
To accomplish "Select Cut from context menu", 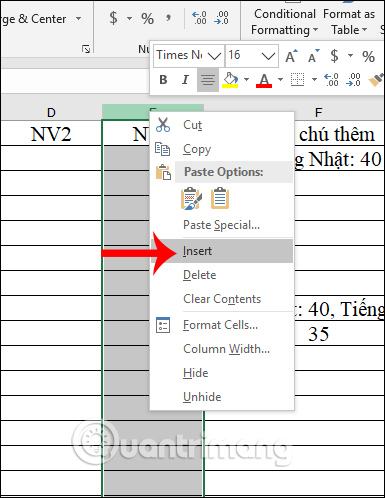I will point(221,125).
